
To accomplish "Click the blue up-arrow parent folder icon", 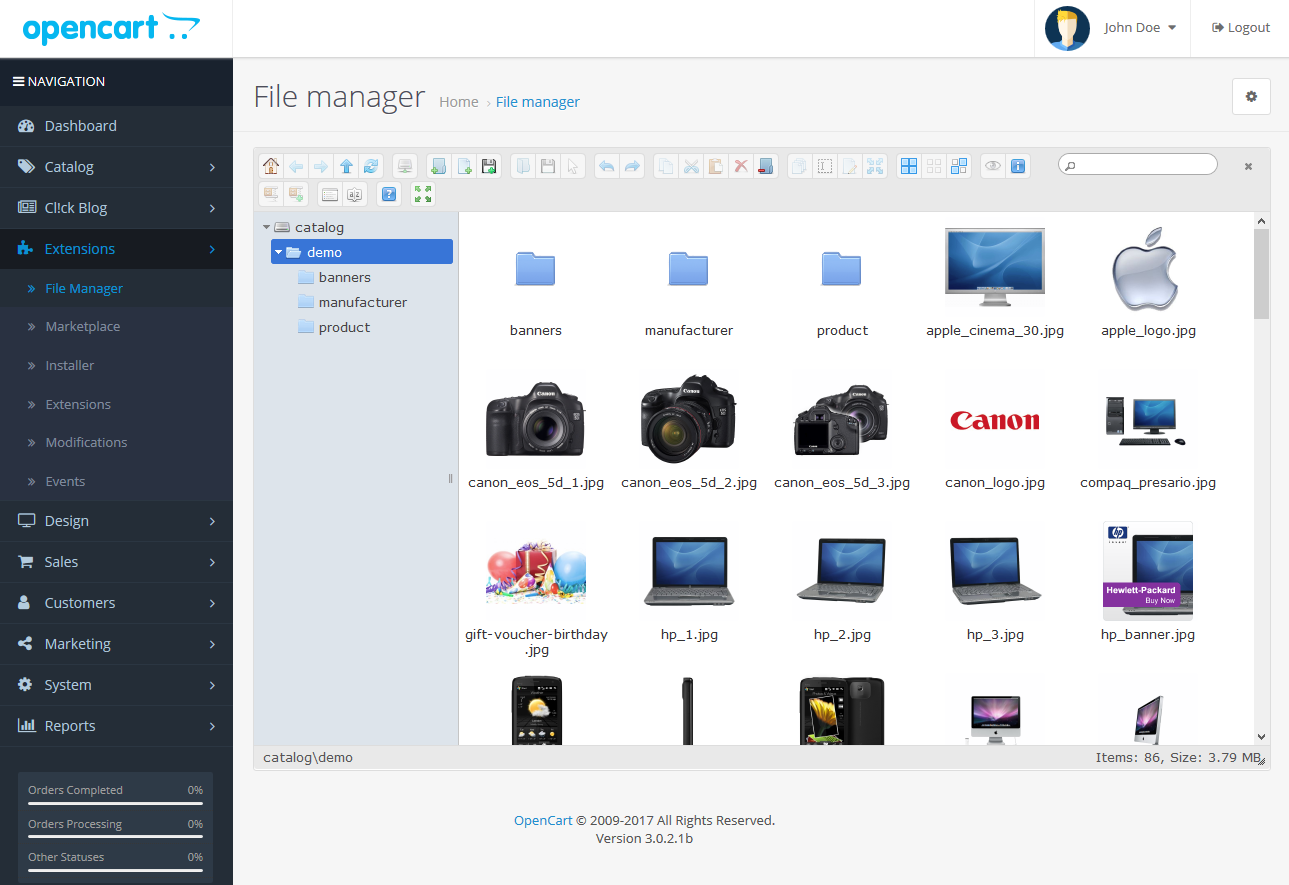I will (x=346, y=166).
